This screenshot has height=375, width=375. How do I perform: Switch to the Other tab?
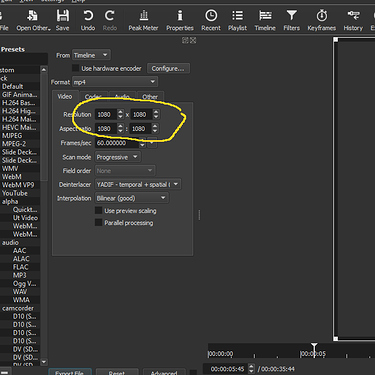tap(150, 96)
